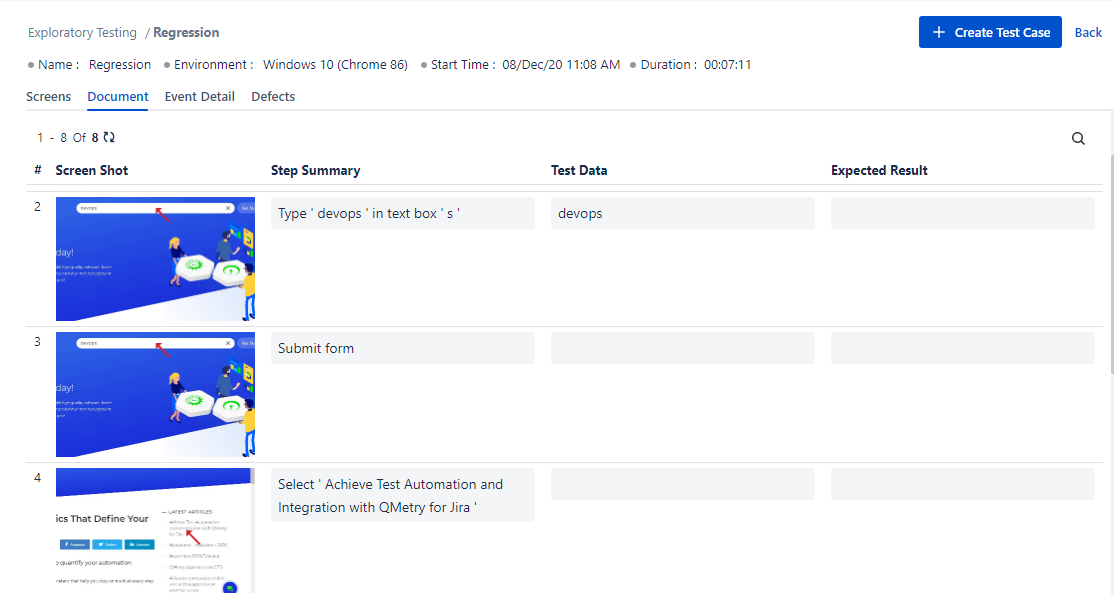1114x596 pixels.
Task: Edit the 'Submit form' step summary
Action: point(402,347)
